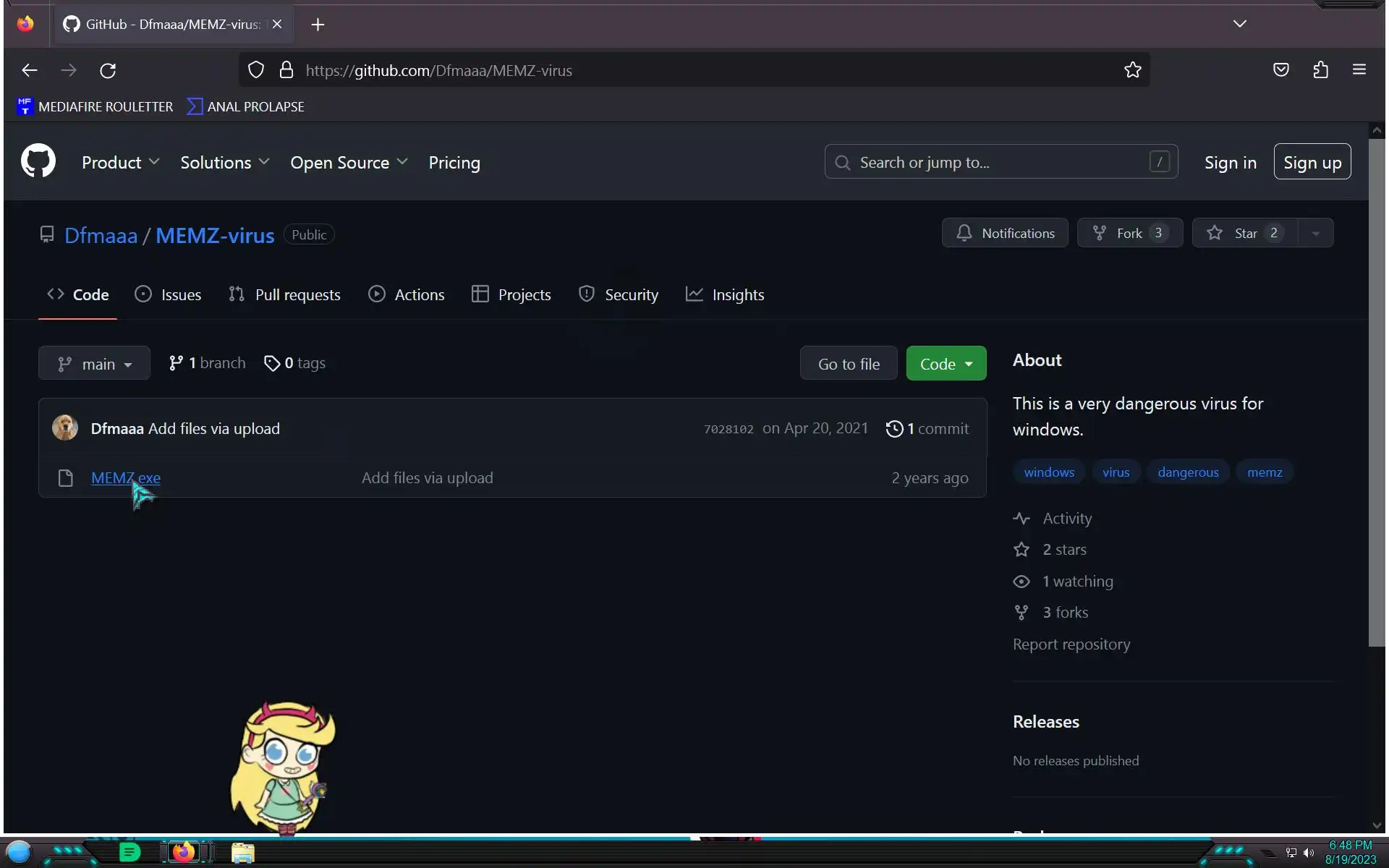Save page to Pocket icon
This screenshot has height=868, width=1389.
point(1280,70)
